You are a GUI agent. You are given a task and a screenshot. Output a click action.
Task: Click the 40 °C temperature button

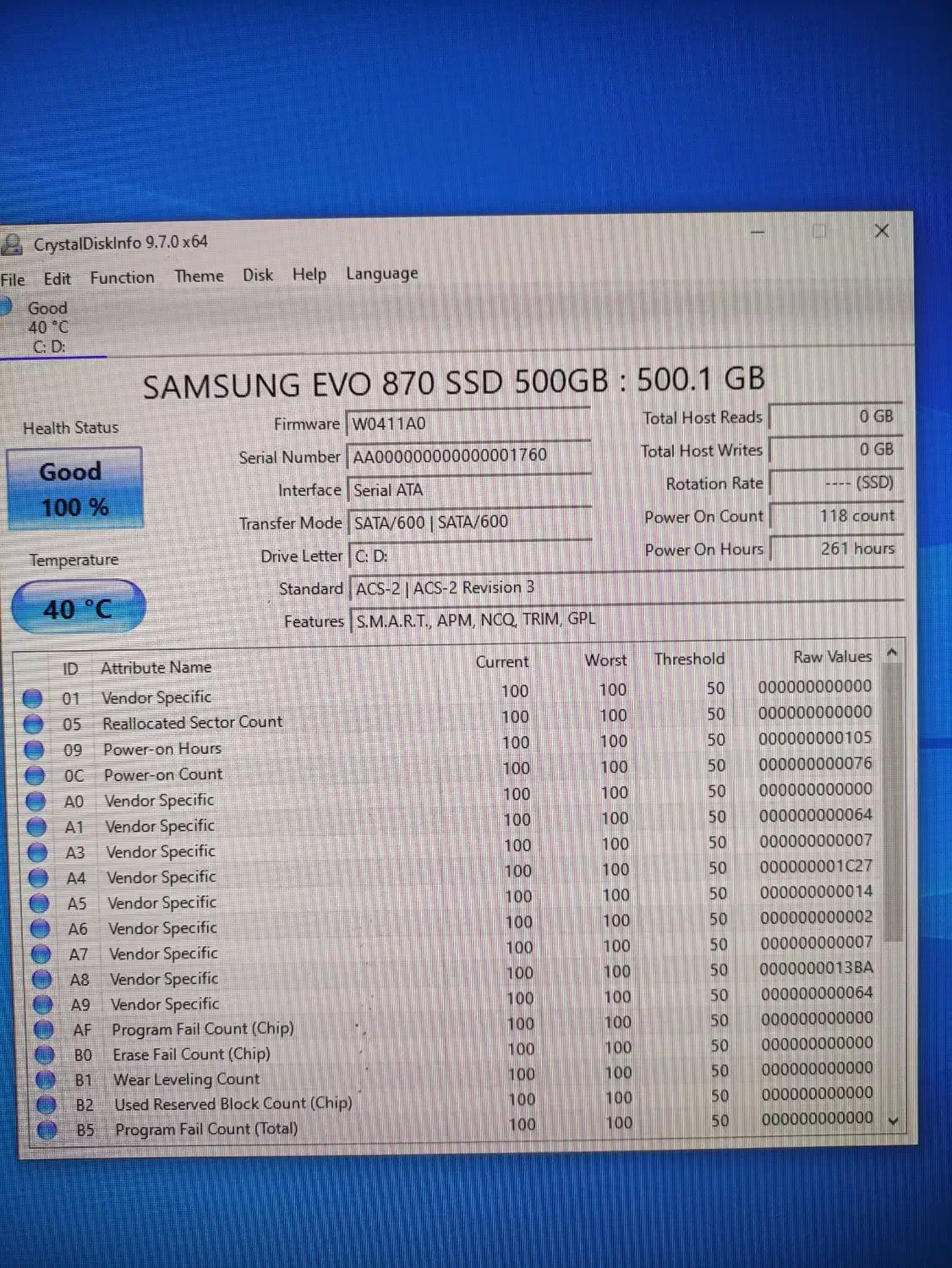tap(78, 608)
